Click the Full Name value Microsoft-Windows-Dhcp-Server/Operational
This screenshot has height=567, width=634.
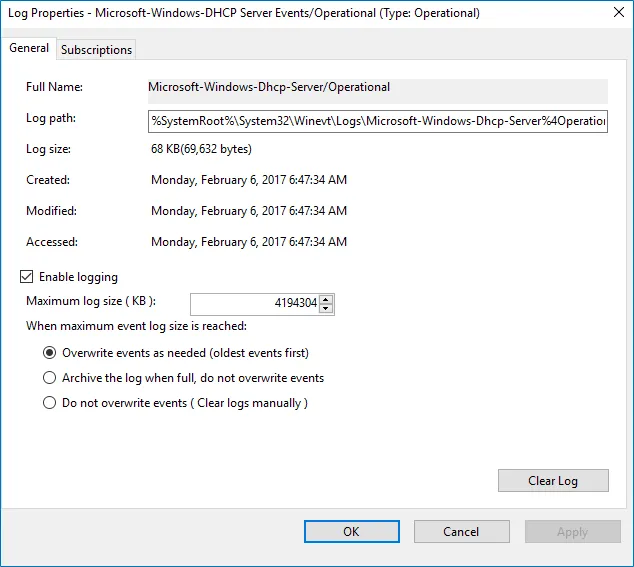point(269,87)
